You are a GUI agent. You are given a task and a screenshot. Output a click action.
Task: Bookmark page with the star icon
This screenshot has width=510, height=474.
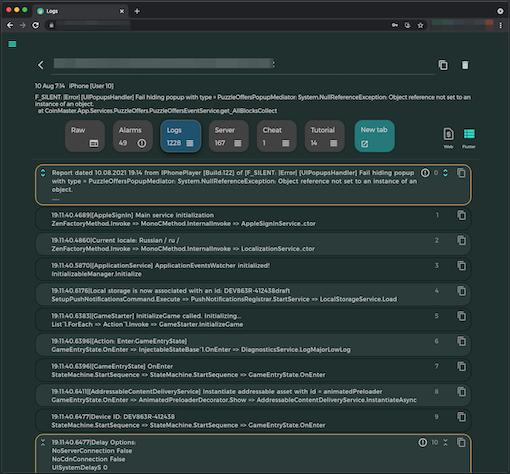click(x=420, y=25)
